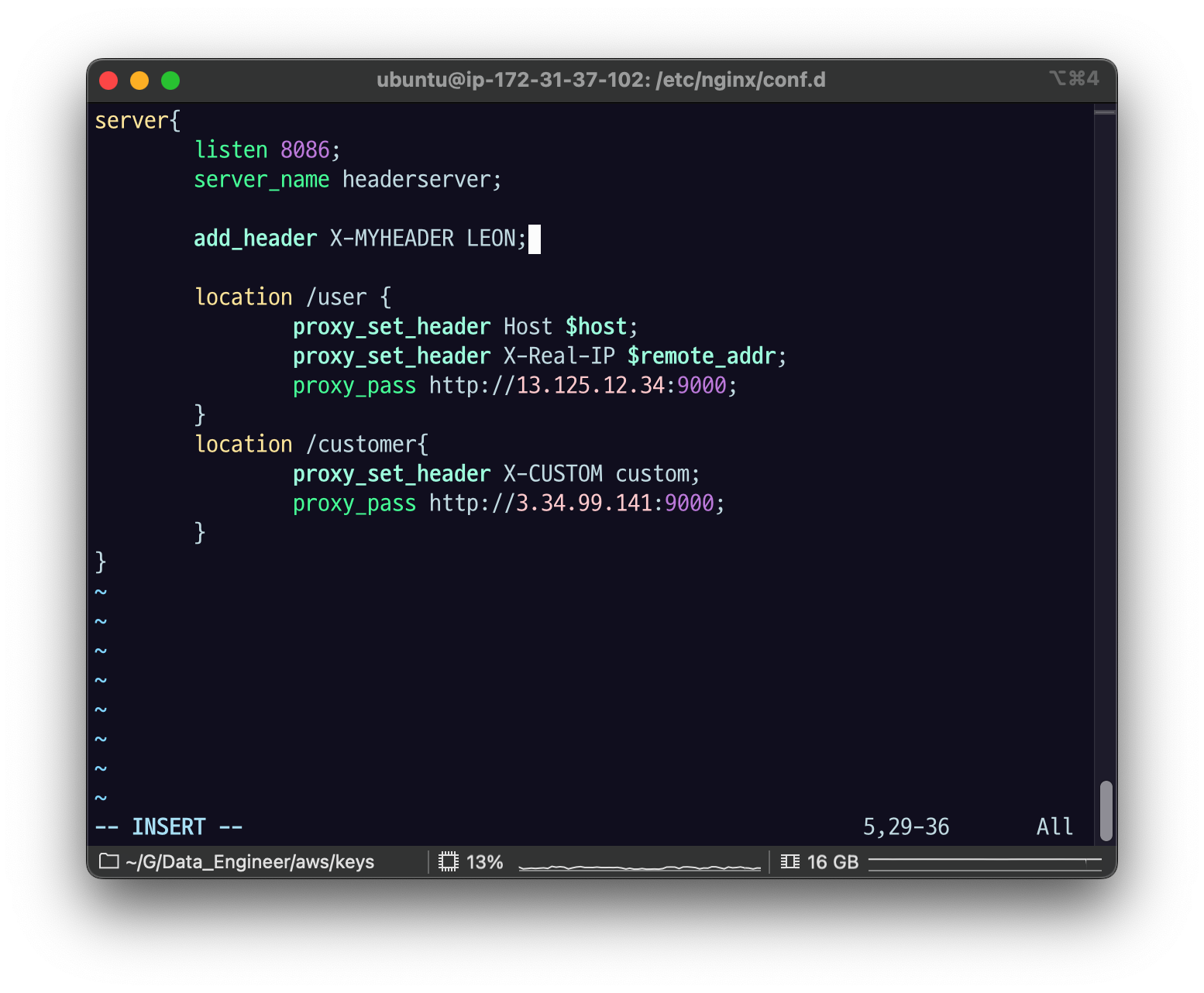1204x993 pixels.
Task: Click the headerserver value
Action: coord(417,180)
